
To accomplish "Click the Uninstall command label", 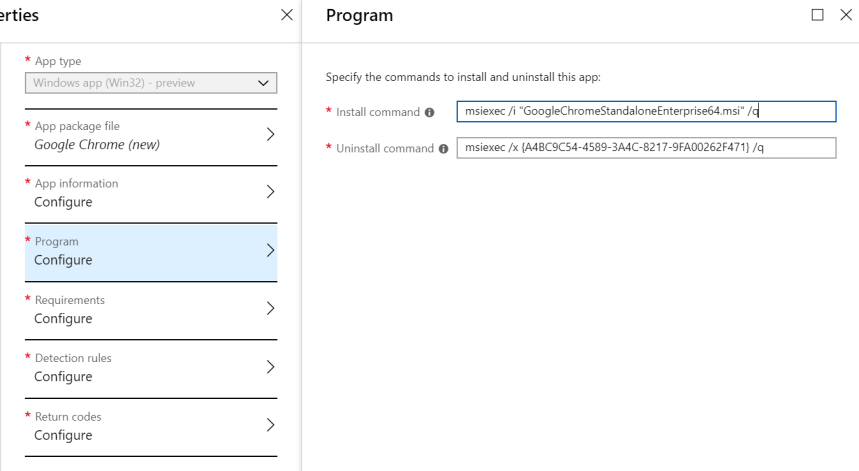I will pyautogui.click(x=385, y=148).
